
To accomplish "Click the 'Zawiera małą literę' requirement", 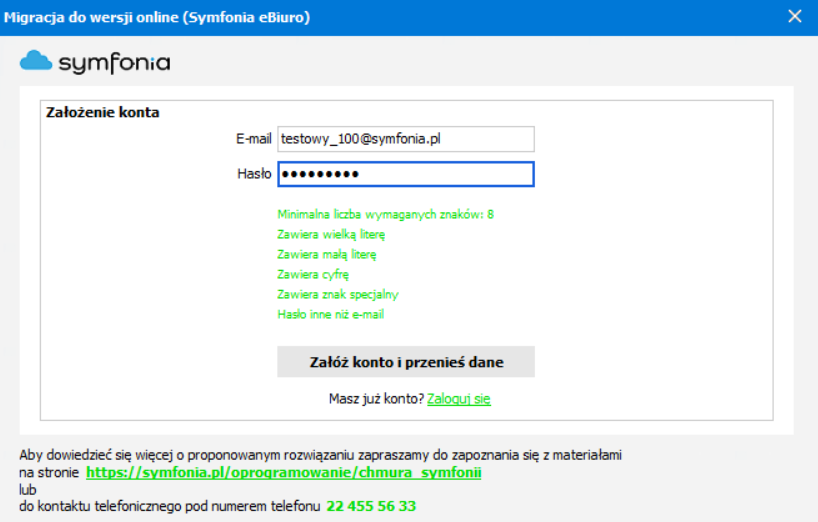I will point(327,254).
